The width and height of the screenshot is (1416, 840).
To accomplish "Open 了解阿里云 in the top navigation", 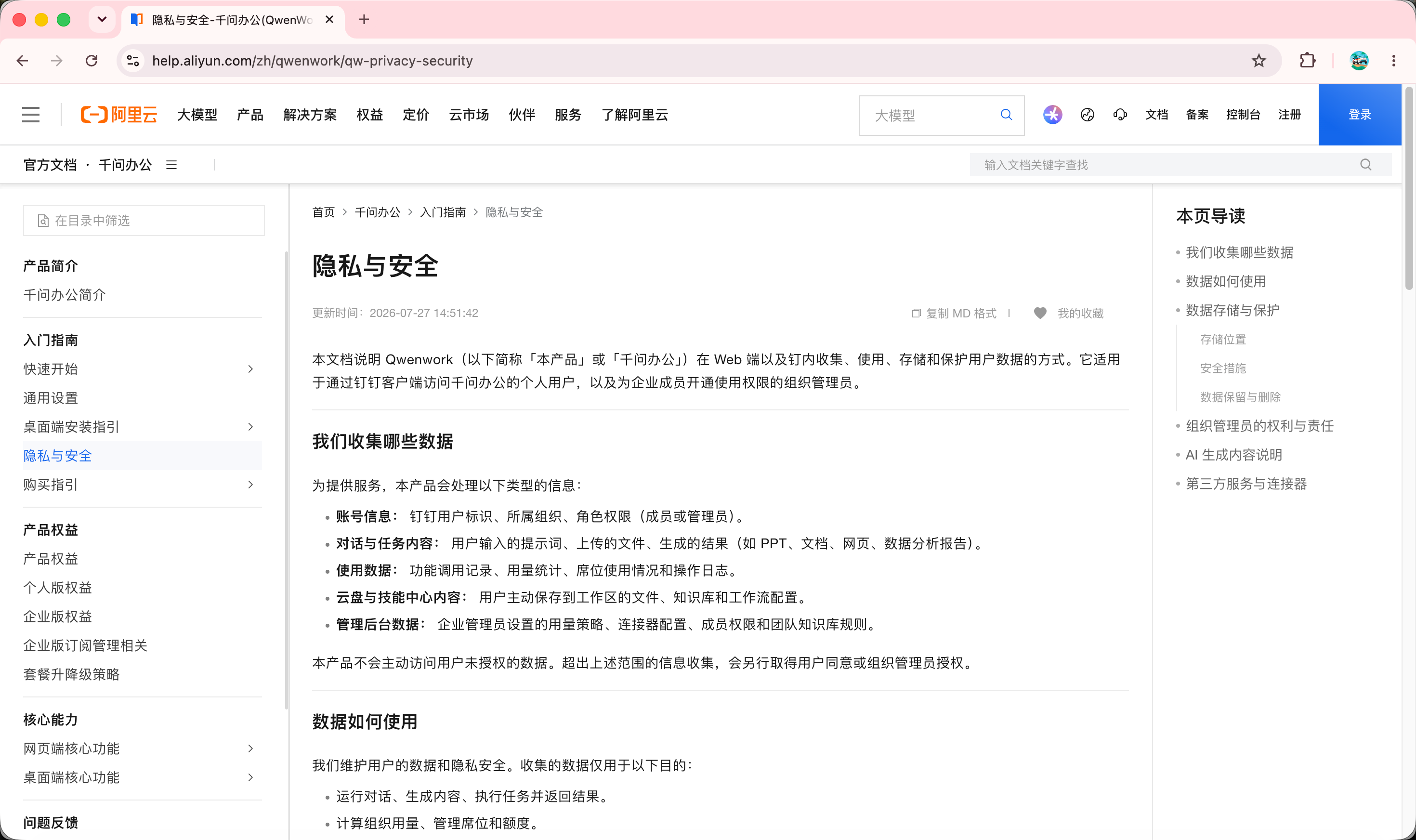I will tap(634, 115).
